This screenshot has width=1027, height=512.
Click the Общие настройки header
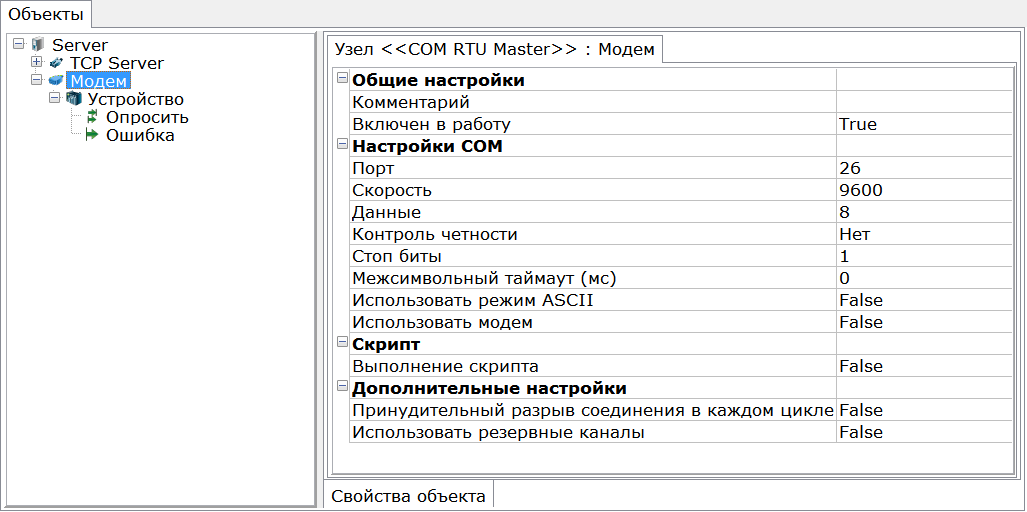point(439,81)
